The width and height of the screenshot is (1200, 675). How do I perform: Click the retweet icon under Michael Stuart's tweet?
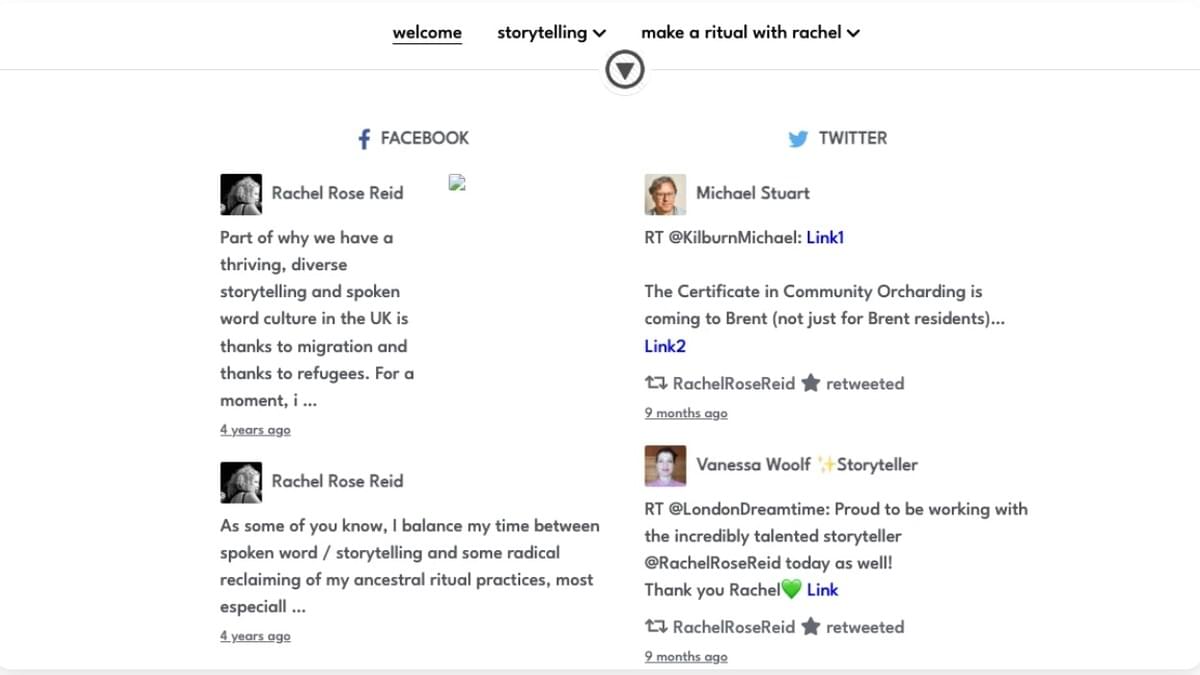(656, 383)
